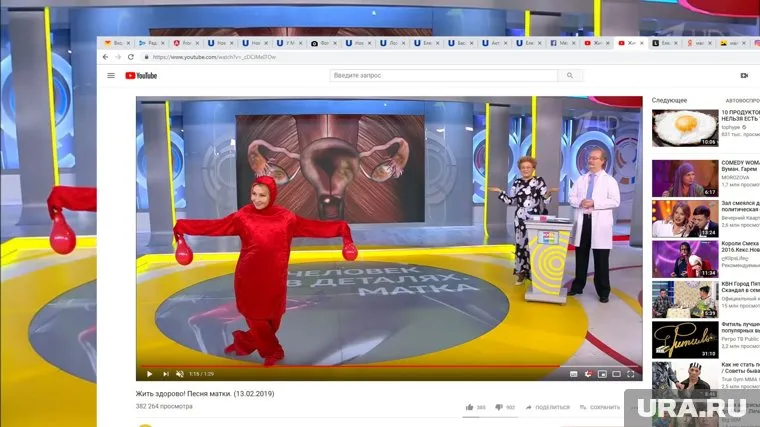
Task: Dislike the video with thumbs down
Action: (x=497, y=407)
